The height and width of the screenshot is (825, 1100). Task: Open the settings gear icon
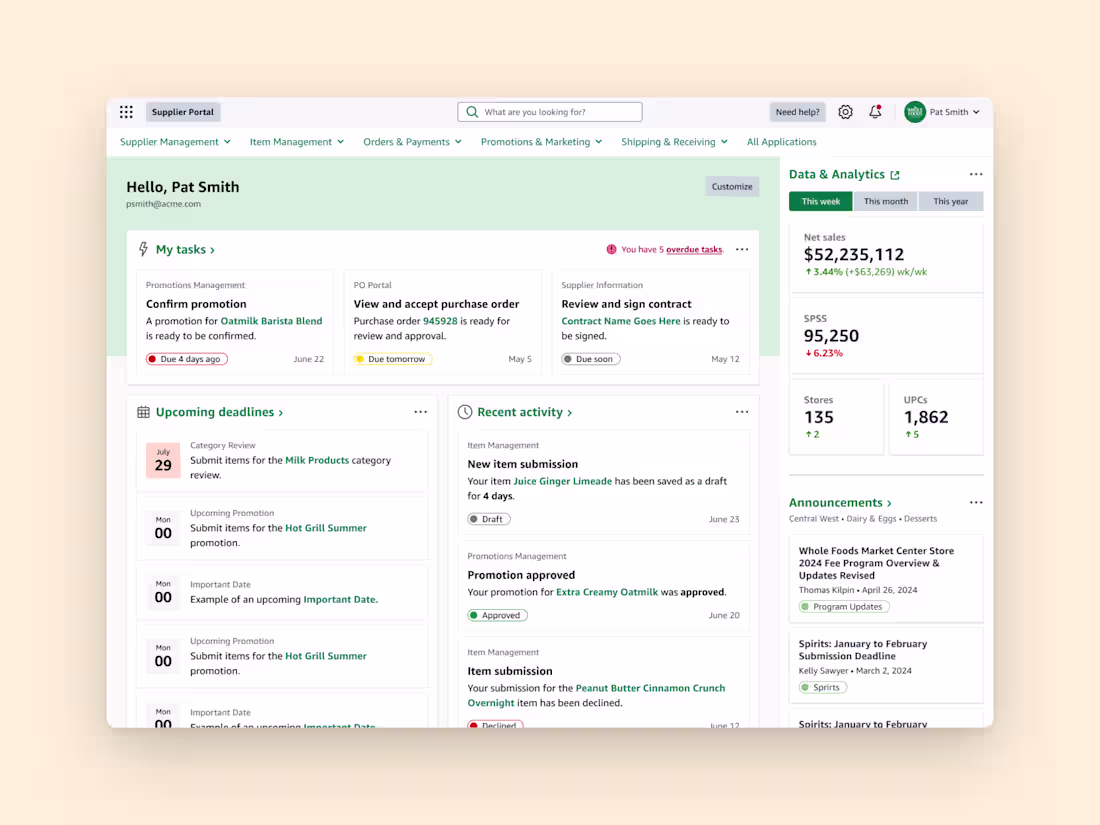click(x=845, y=111)
